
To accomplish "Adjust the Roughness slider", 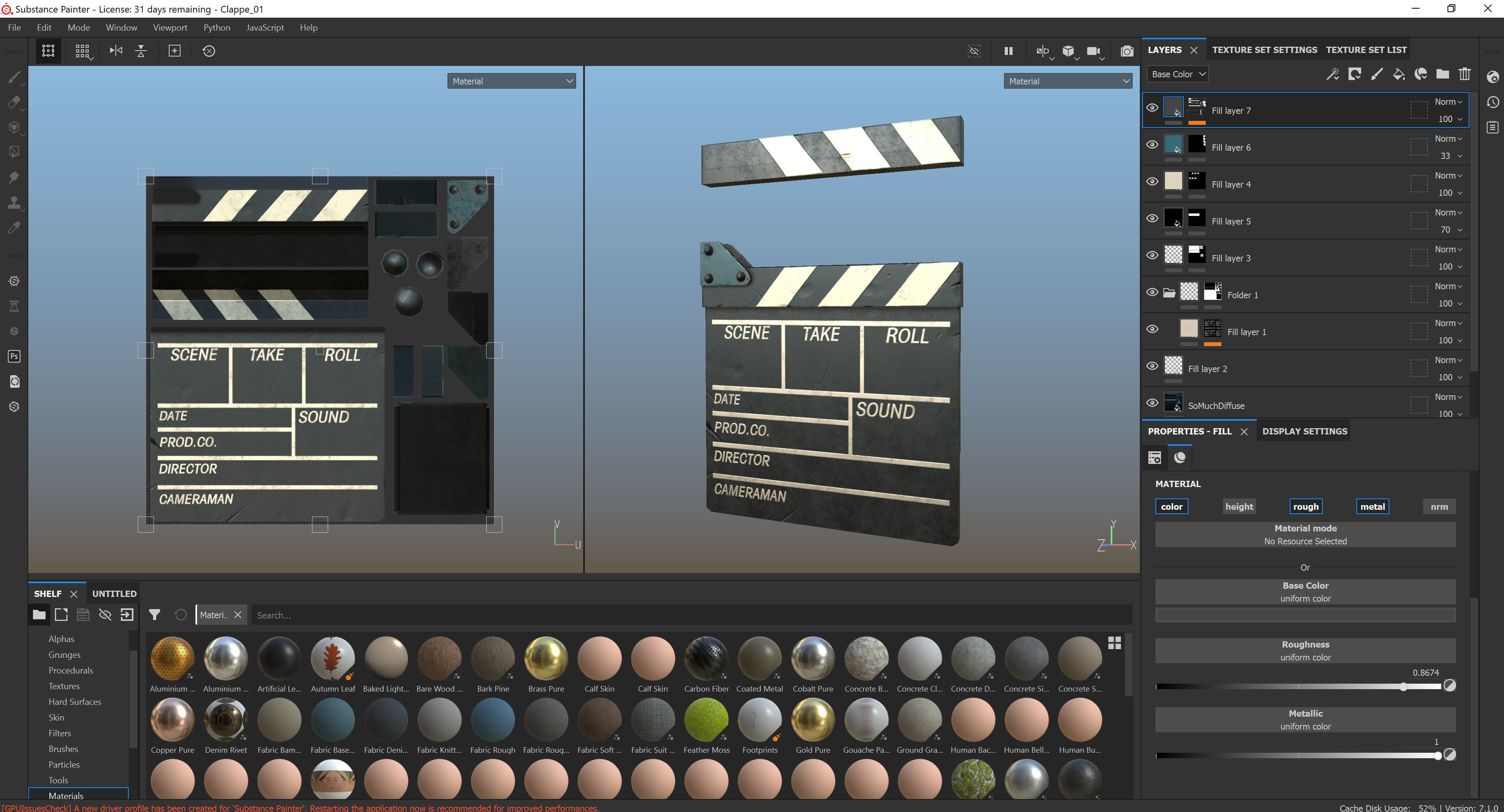I will tap(1404, 686).
